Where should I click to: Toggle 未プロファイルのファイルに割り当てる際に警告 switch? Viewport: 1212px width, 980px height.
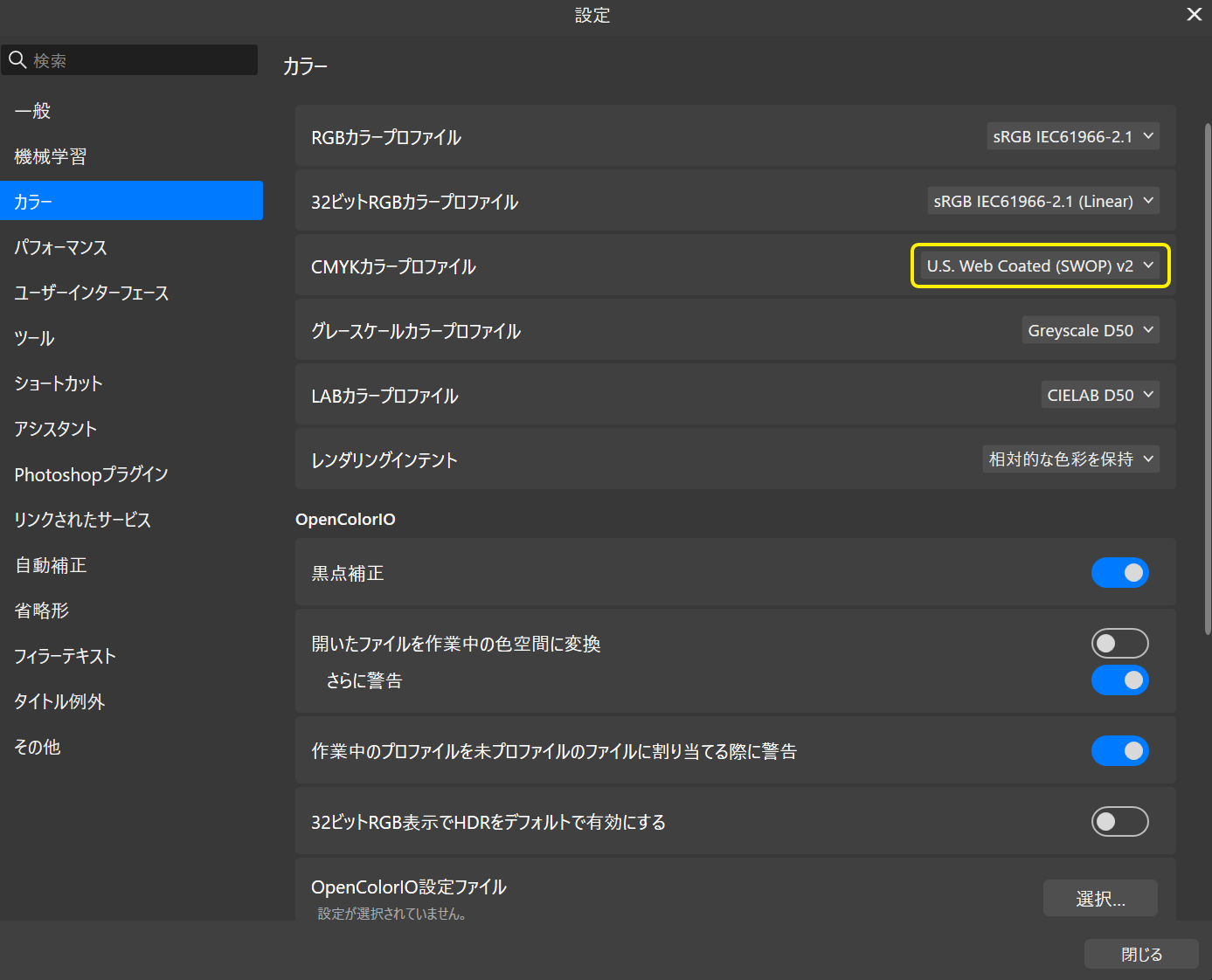[1120, 751]
